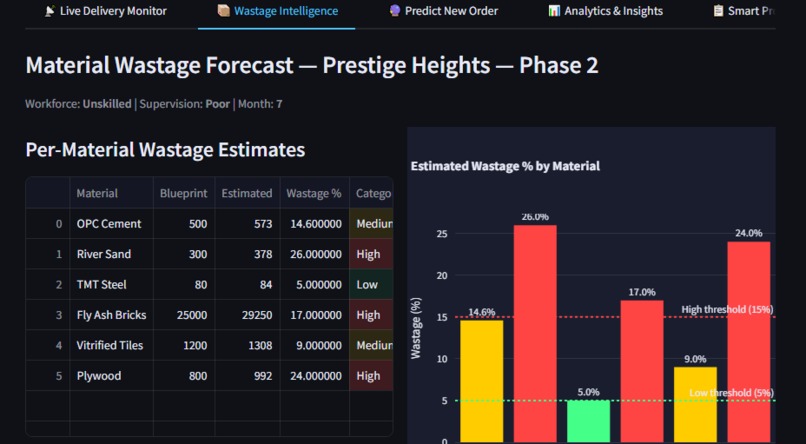Click chart title Estimated Wastage % by Material
Image resolution: width=806 pixels, height=444 pixels.
point(505,166)
